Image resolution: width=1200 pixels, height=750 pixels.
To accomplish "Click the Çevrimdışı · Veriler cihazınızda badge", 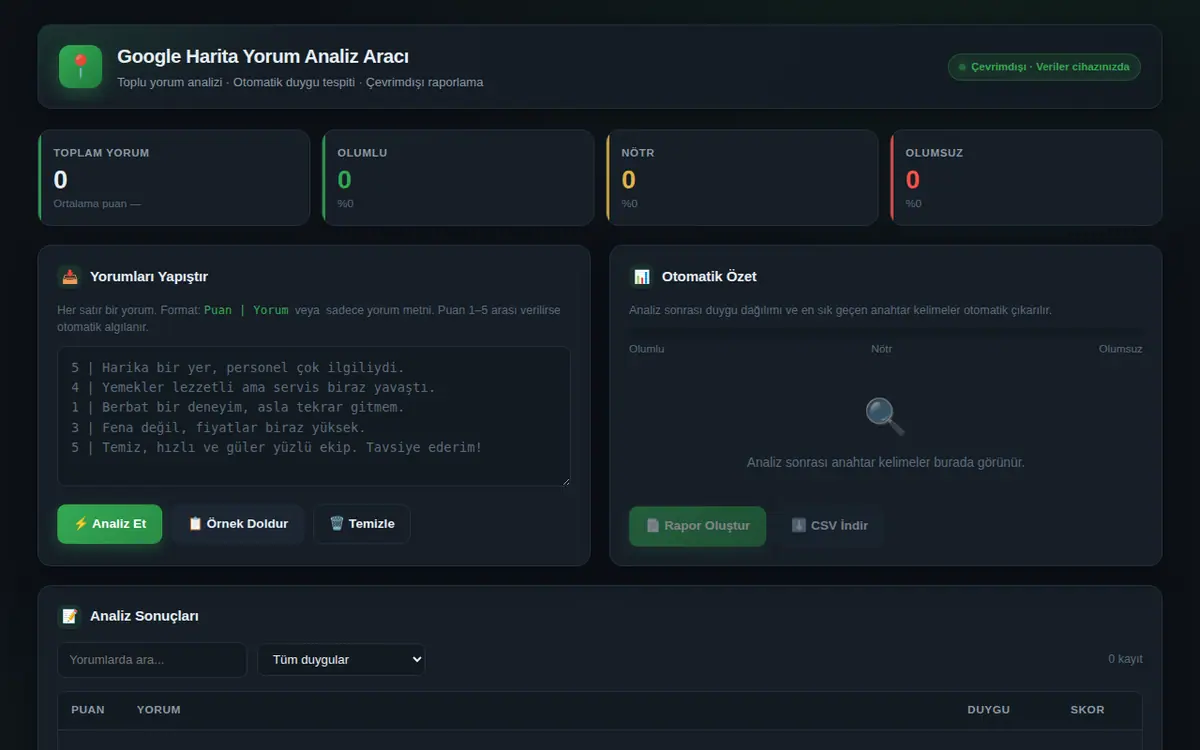I will click(x=1044, y=67).
